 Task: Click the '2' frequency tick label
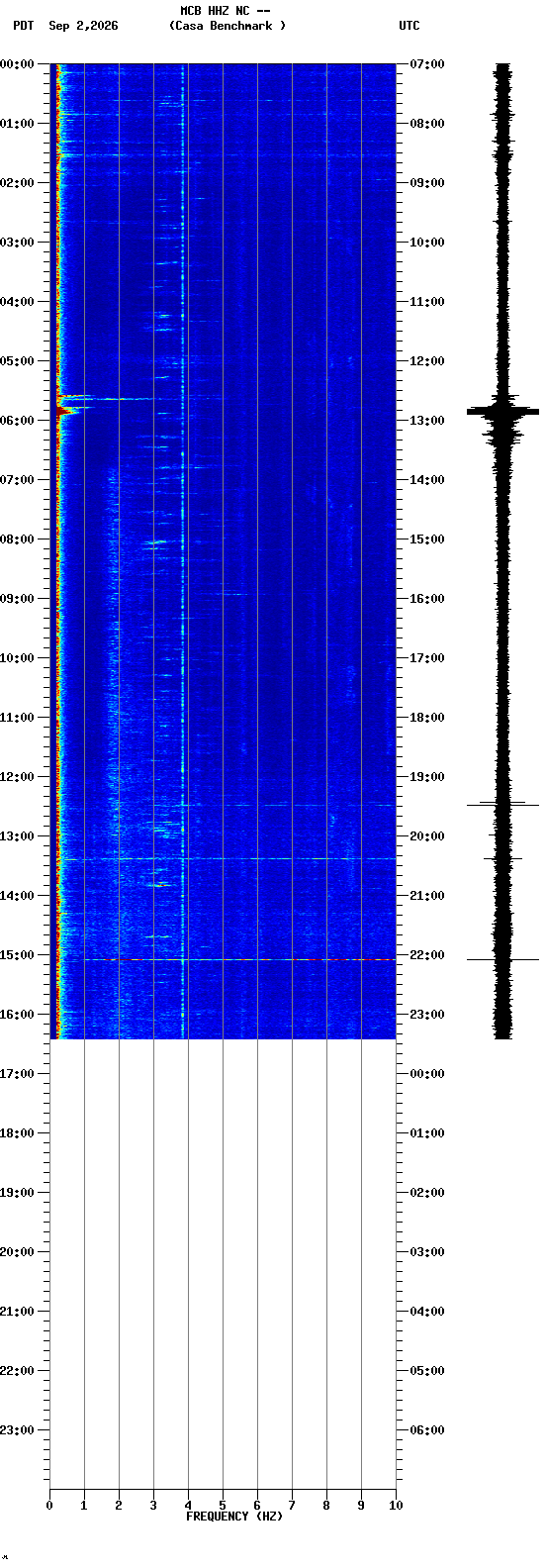point(119,1506)
